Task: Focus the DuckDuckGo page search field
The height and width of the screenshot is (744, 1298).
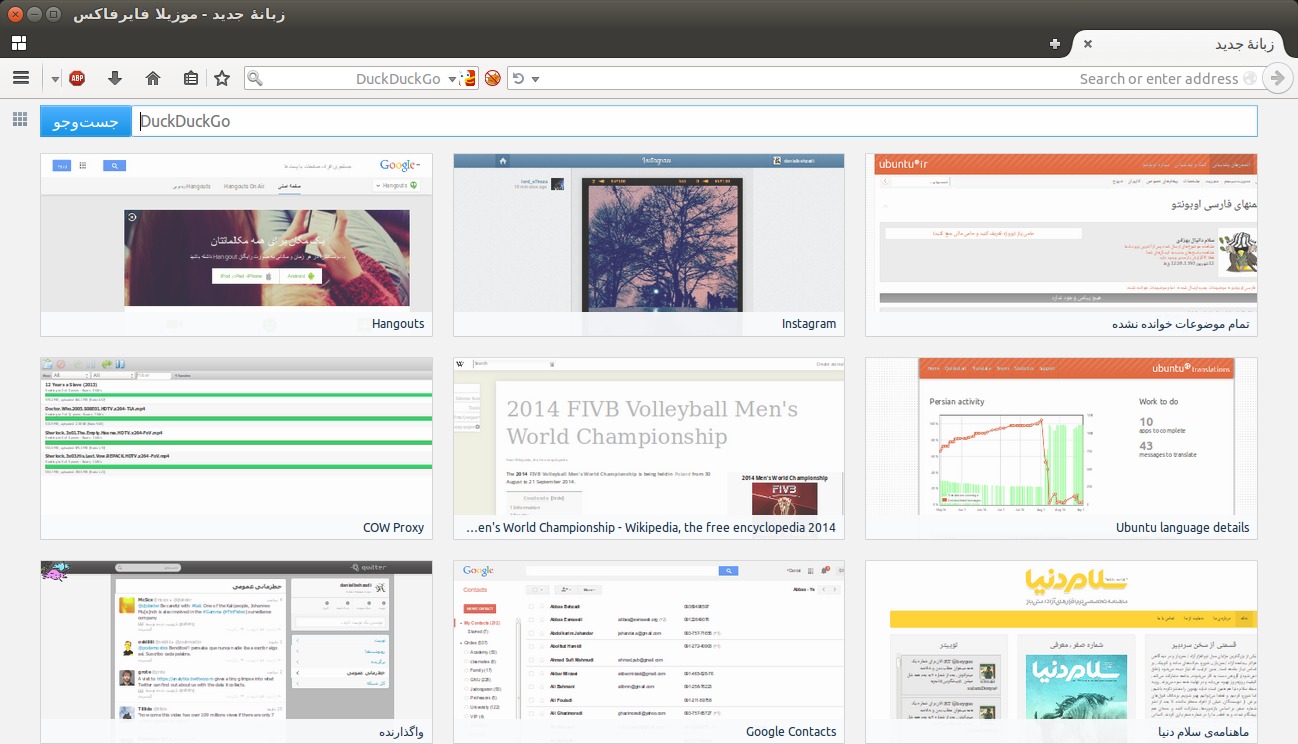Action: point(695,121)
